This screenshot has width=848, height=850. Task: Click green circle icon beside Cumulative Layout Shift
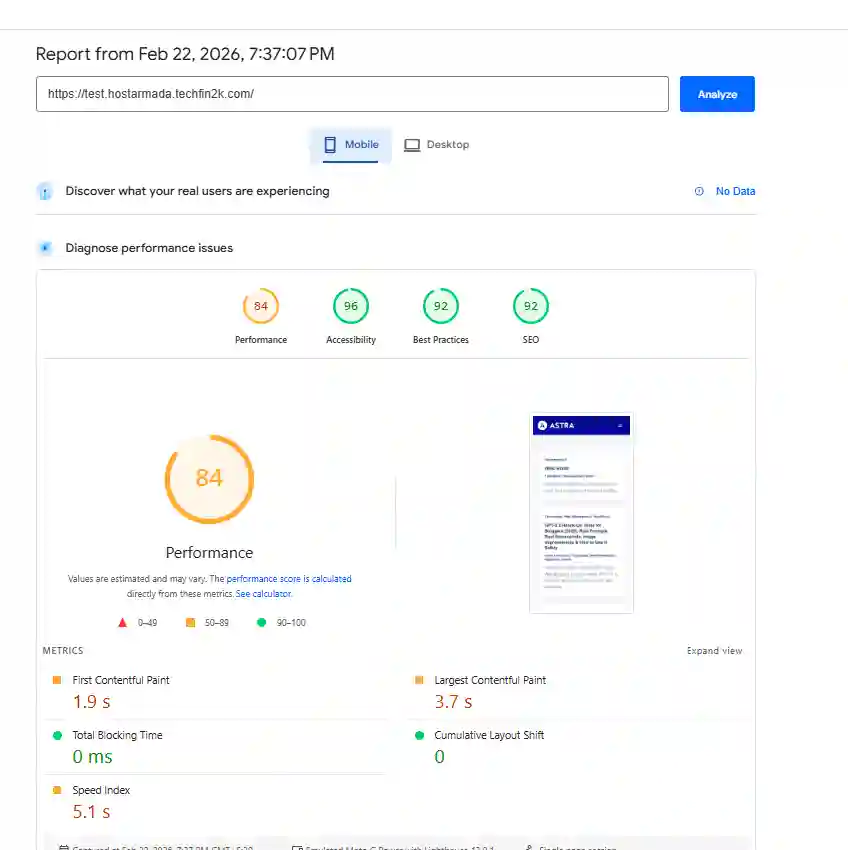pyautogui.click(x=419, y=736)
